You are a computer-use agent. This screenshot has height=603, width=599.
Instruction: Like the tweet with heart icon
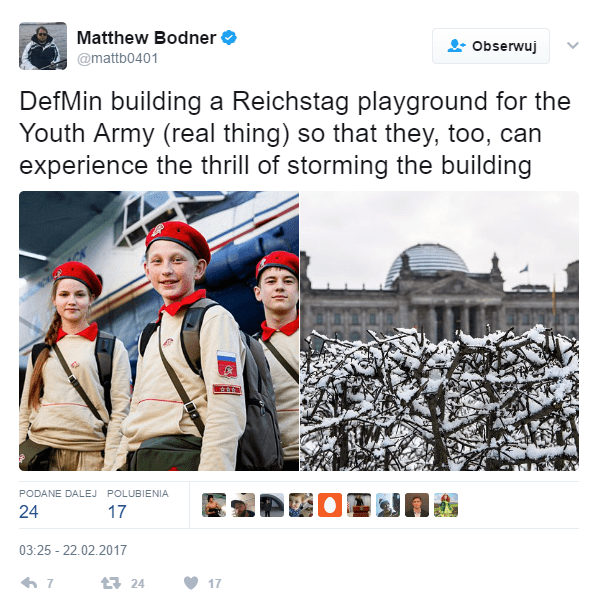pyautogui.click(x=191, y=583)
